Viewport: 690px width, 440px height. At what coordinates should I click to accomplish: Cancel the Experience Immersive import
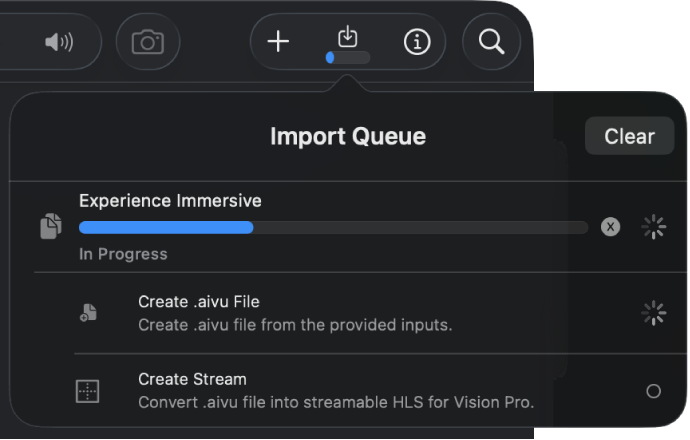pyautogui.click(x=610, y=227)
